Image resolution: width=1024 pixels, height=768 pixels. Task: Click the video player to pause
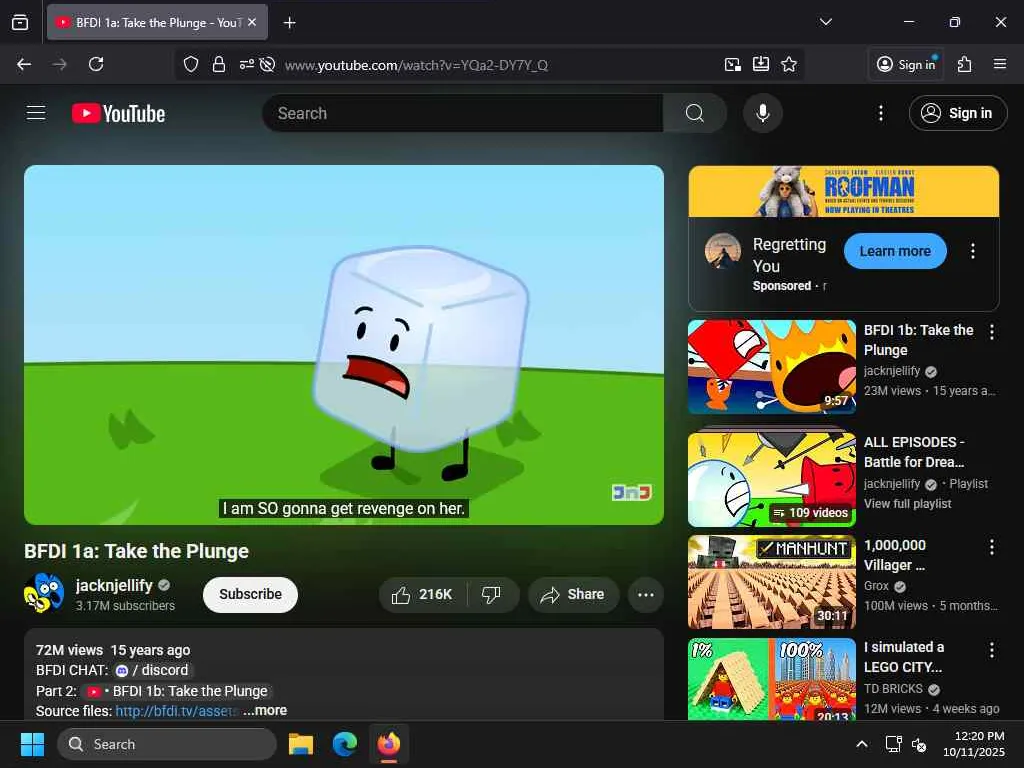click(344, 345)
